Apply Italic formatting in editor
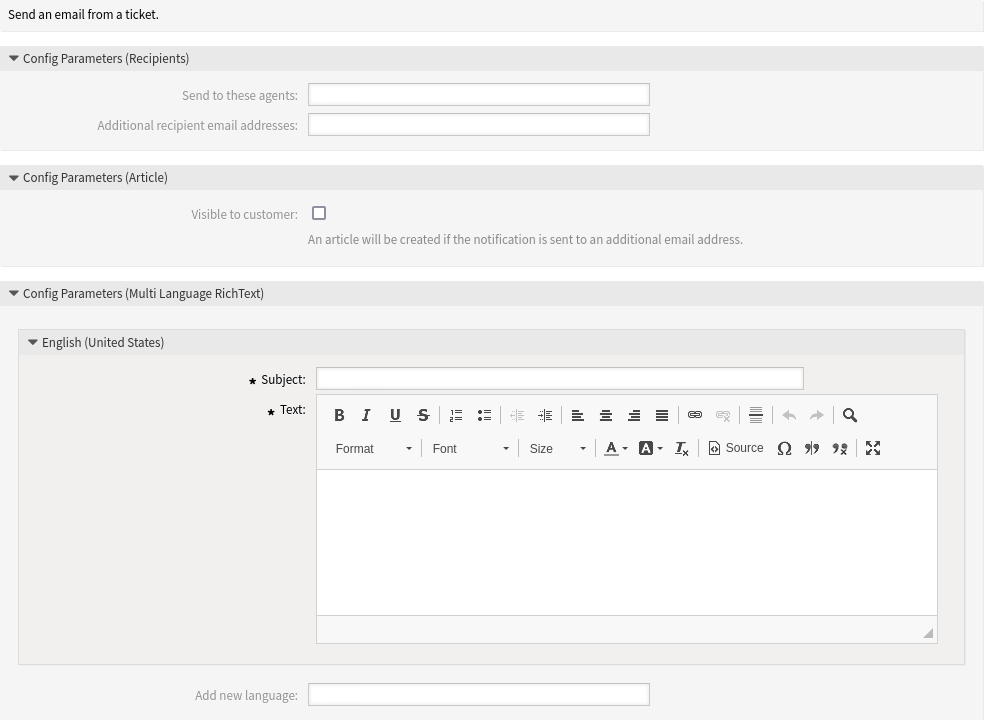 click(367, 415)
